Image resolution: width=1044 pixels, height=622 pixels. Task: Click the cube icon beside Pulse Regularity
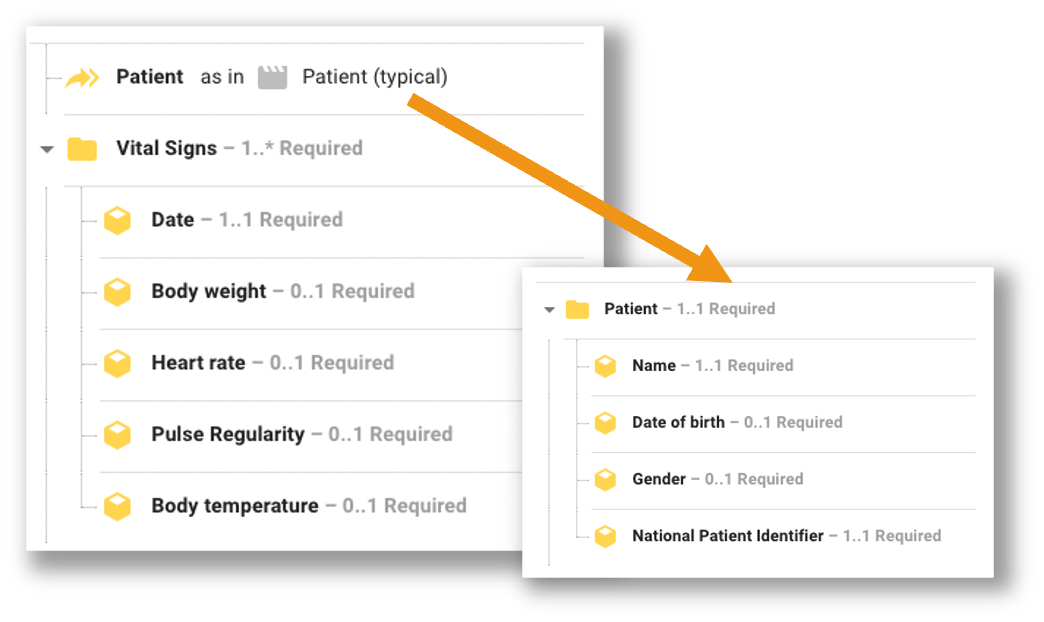(x=118, y=435)
